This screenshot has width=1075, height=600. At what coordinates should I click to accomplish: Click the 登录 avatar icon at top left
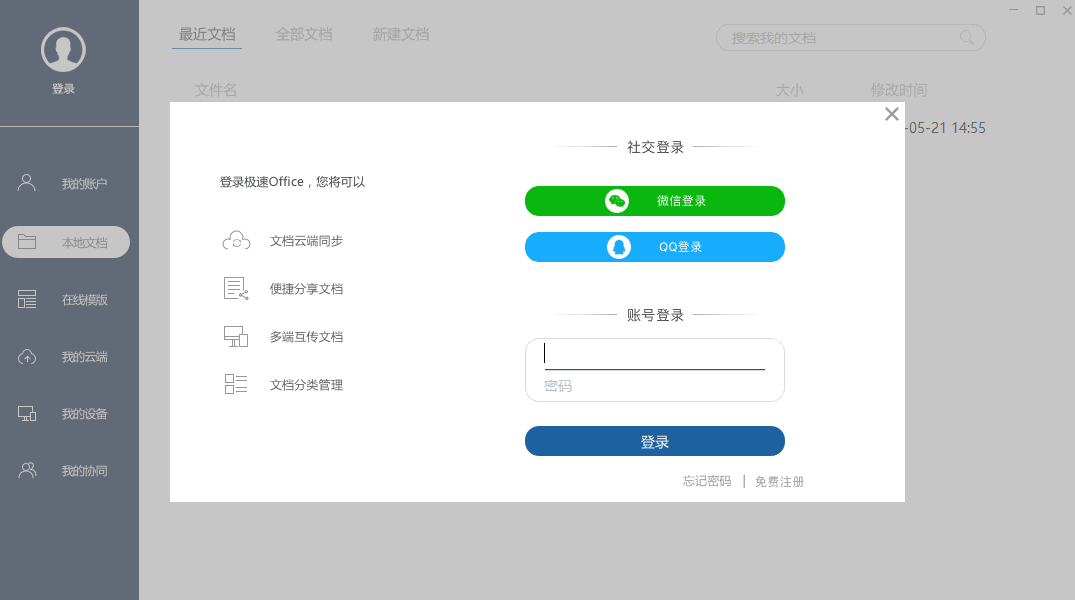pos(63,48)
